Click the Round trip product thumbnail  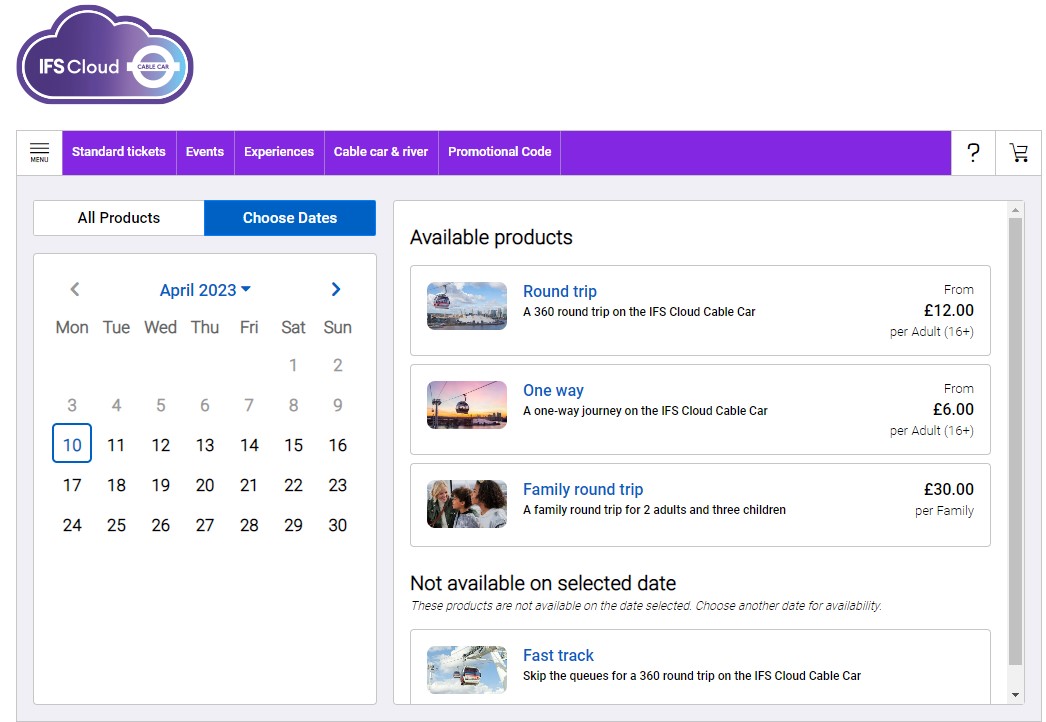[466, 306]
